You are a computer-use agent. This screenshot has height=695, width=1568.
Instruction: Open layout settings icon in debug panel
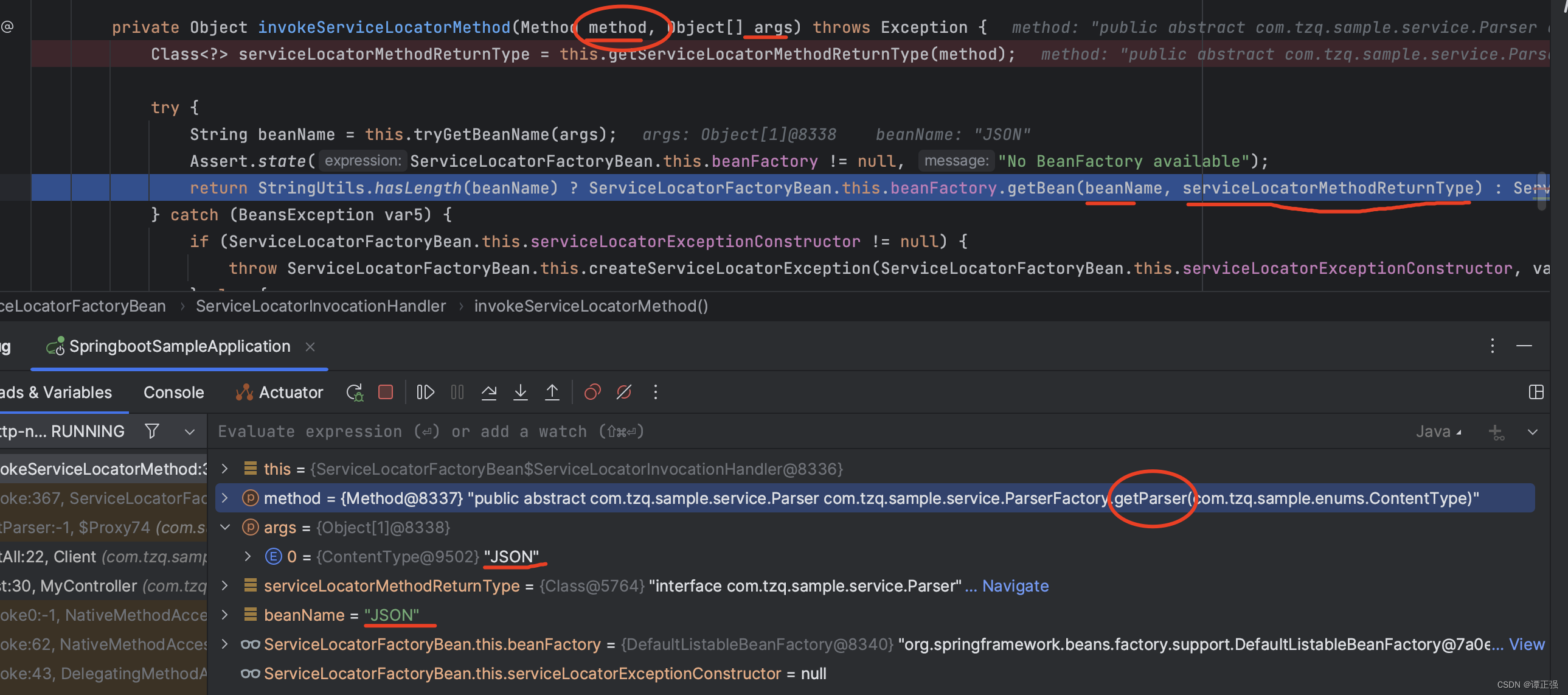(1535, 393)
